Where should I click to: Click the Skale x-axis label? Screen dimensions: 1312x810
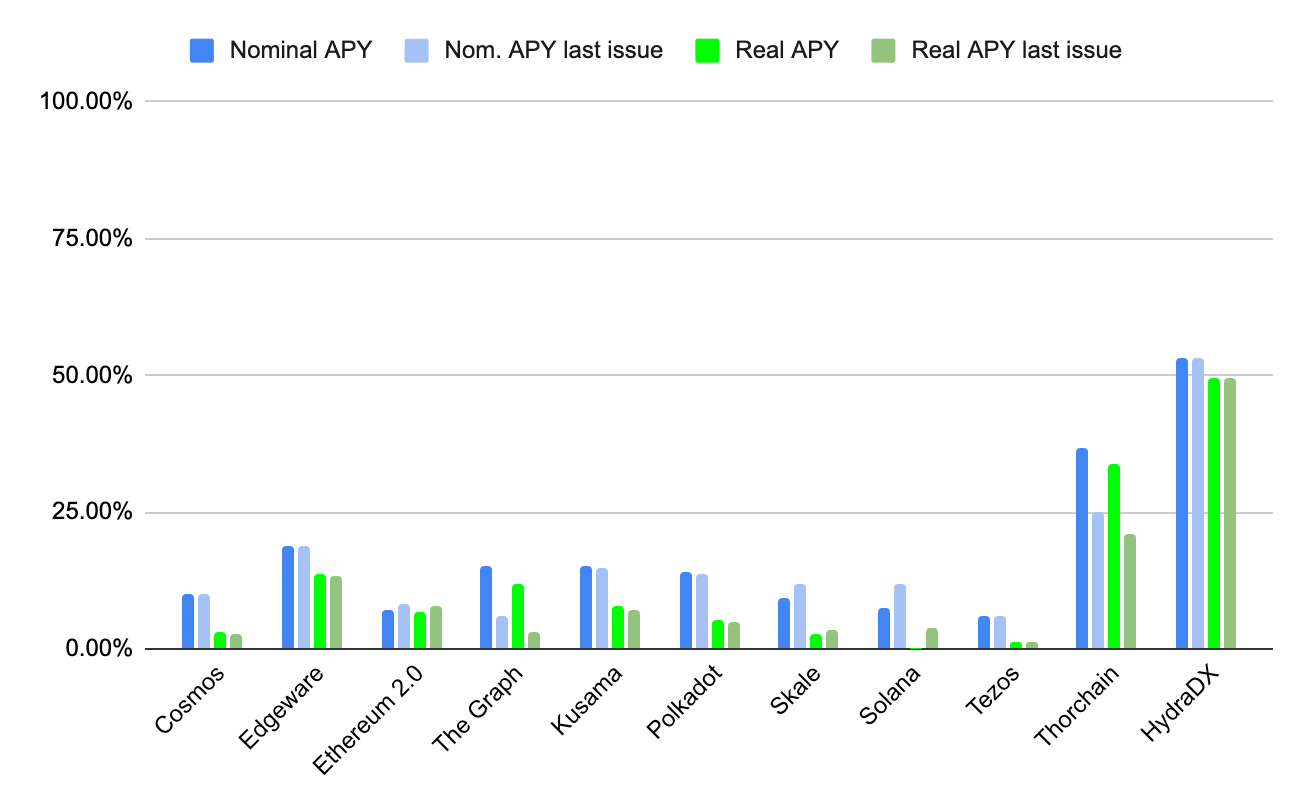coord(795,691)
